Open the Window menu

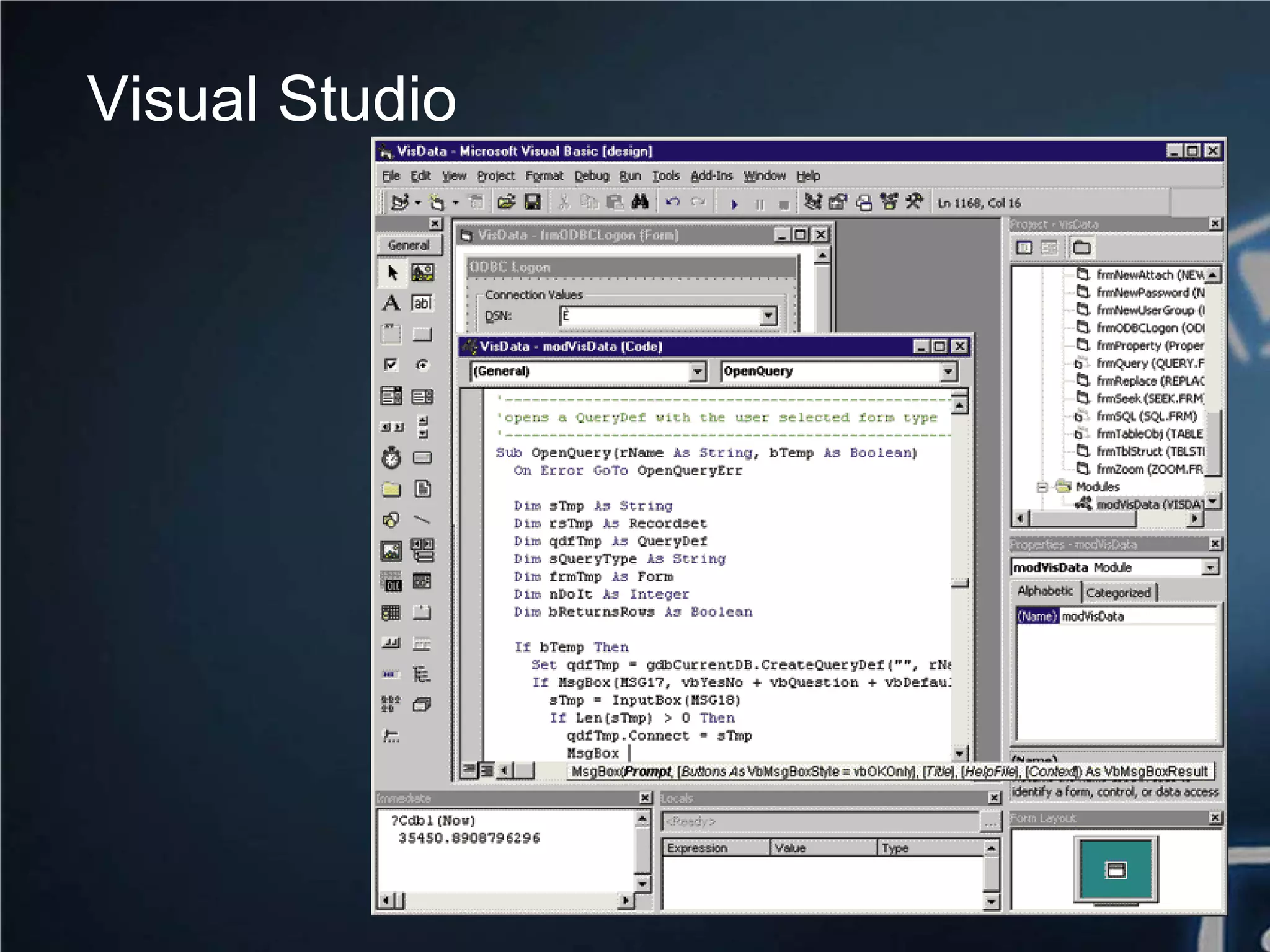tap(765, 176)
